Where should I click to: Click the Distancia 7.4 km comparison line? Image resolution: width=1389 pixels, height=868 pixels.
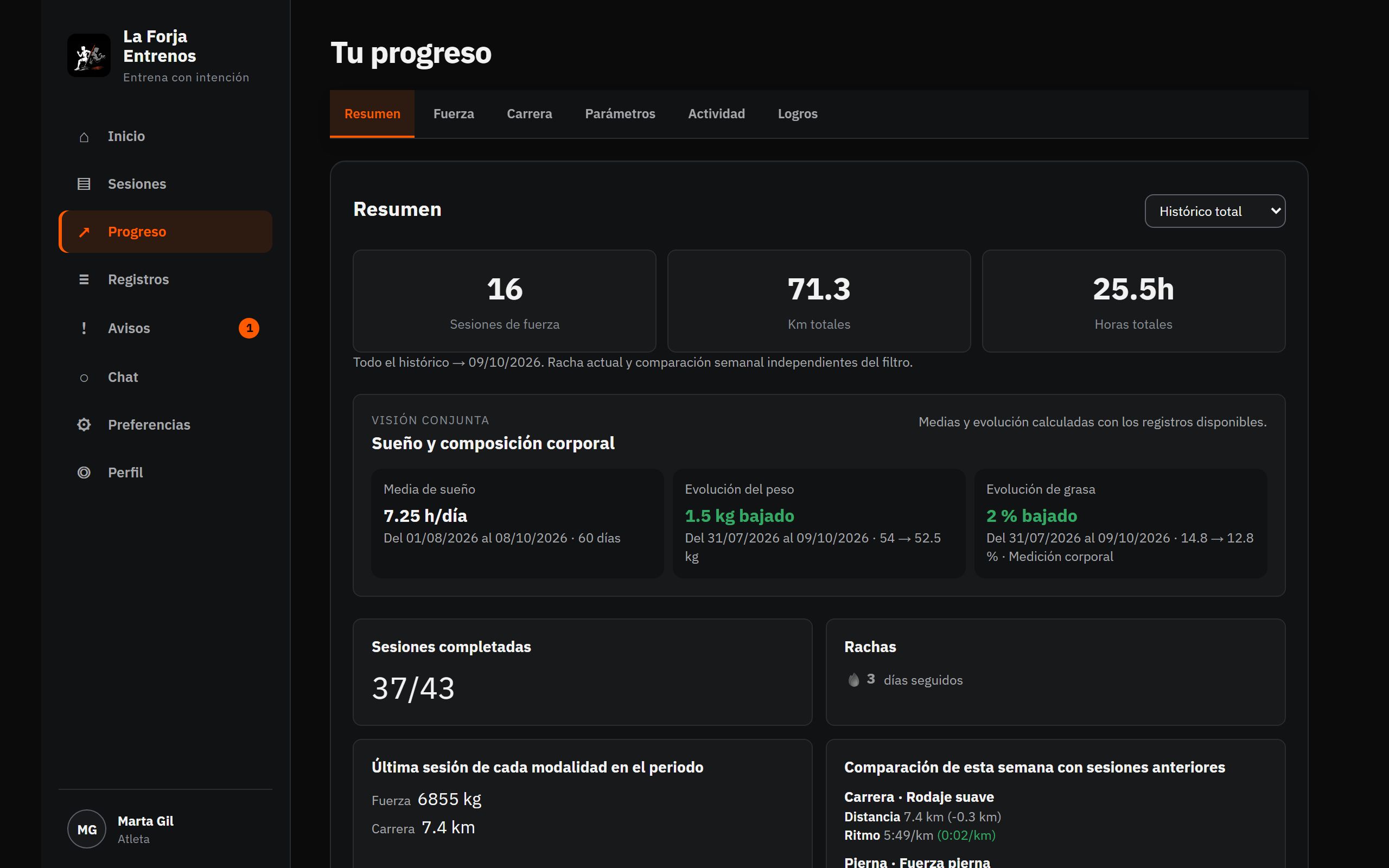pyautogui.click(x=922, y=816)
